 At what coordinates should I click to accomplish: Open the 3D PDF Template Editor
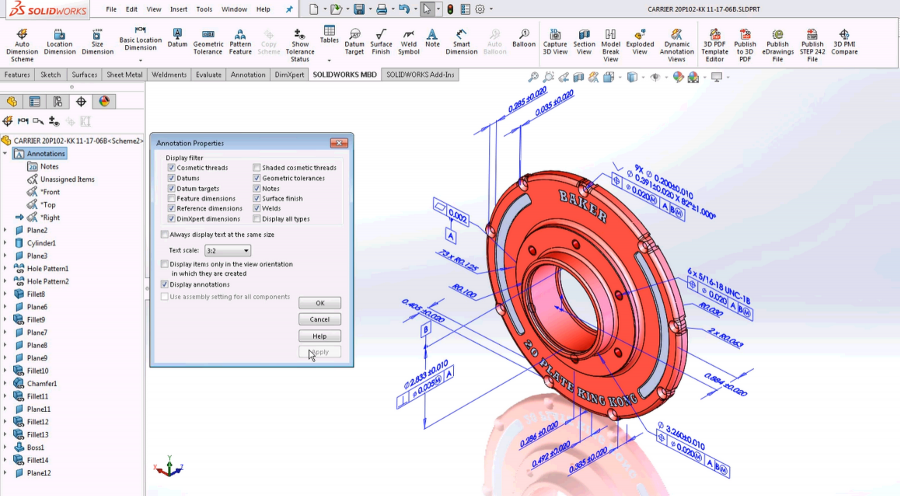715,45
